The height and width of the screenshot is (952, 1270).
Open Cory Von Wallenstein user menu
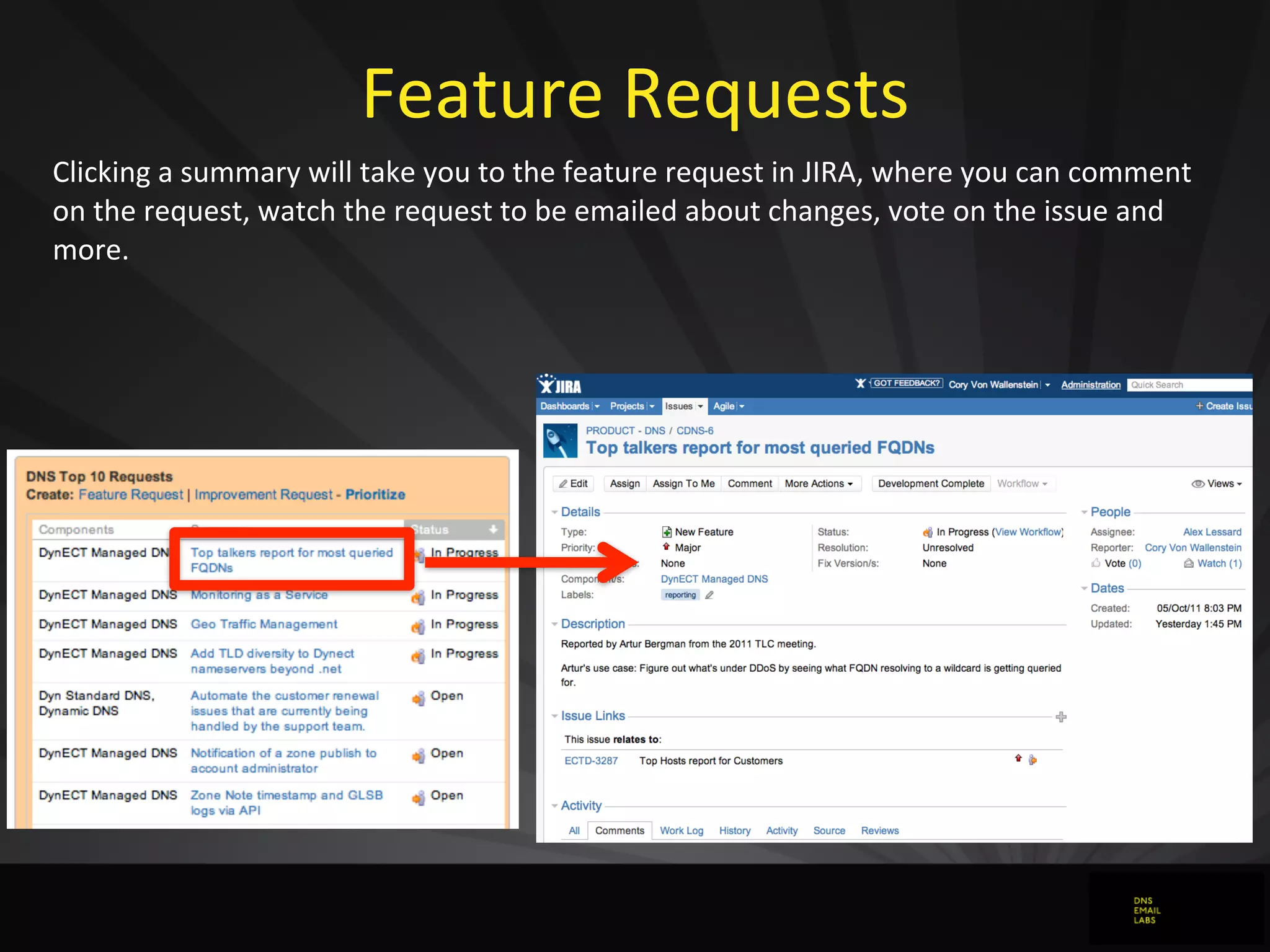(x=999, y=385)
